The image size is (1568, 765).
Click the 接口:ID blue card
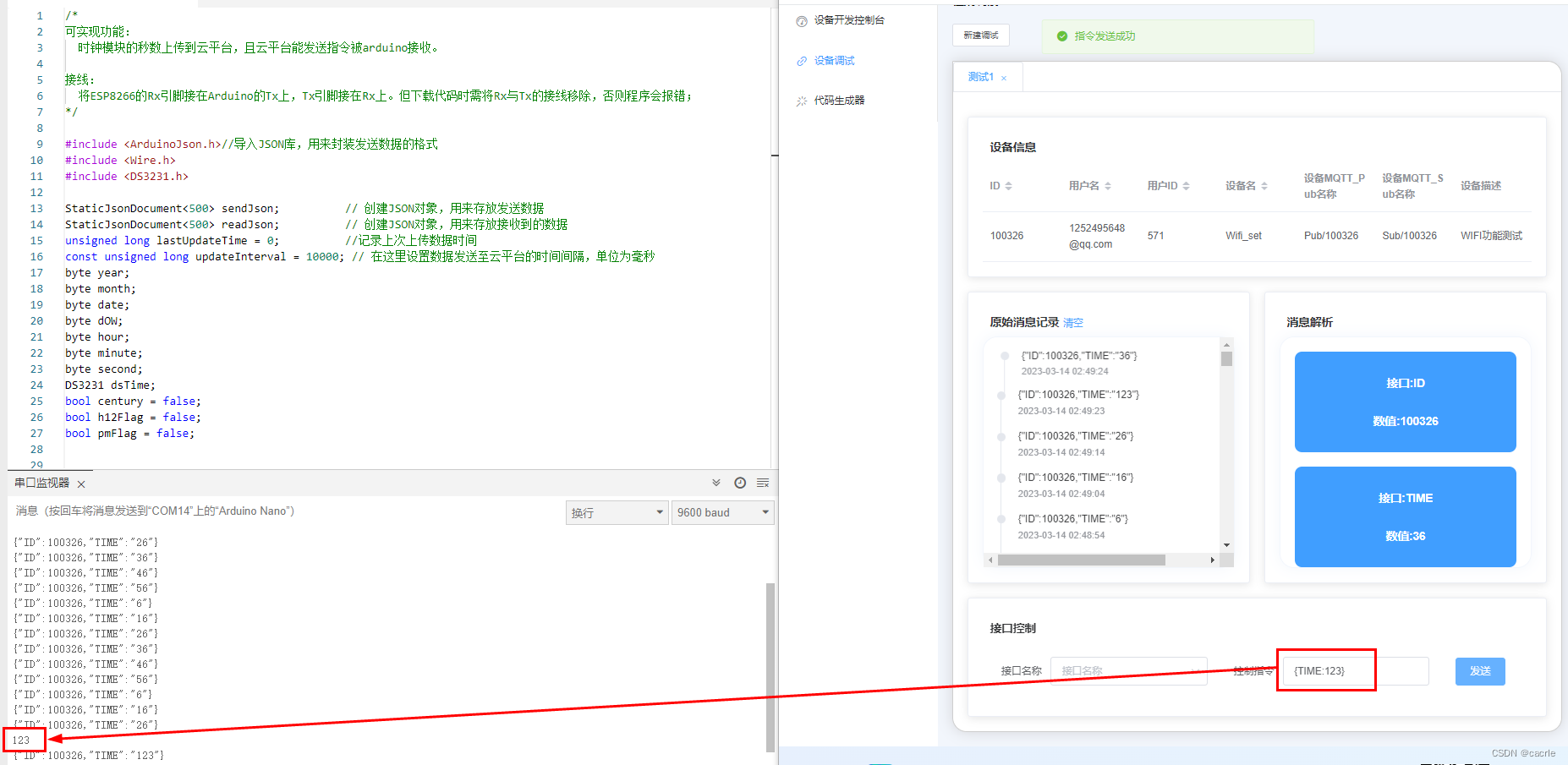pyautogui.click(x=1405, y=402)
